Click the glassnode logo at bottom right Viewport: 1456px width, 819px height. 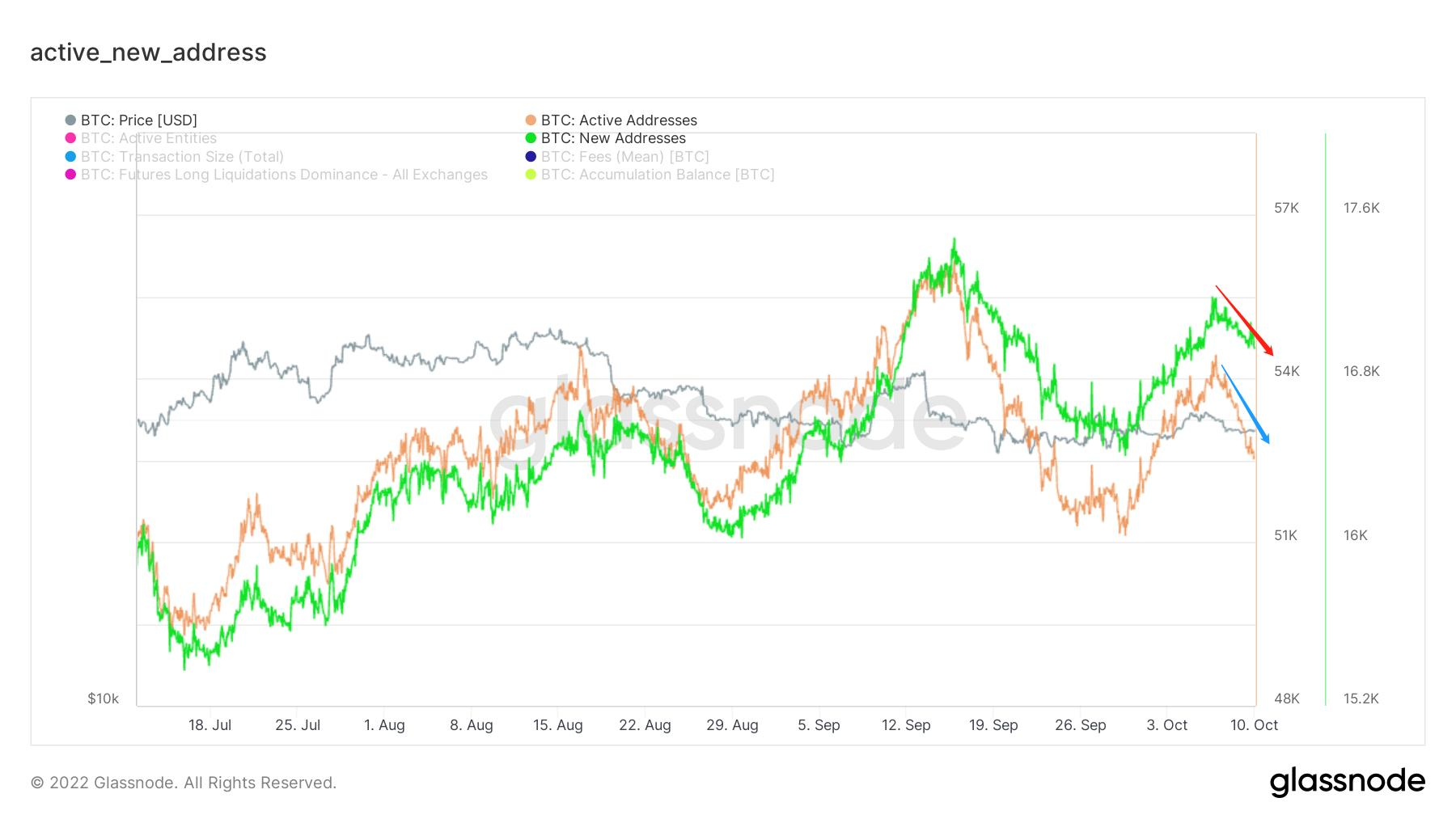coord(1347,782)
